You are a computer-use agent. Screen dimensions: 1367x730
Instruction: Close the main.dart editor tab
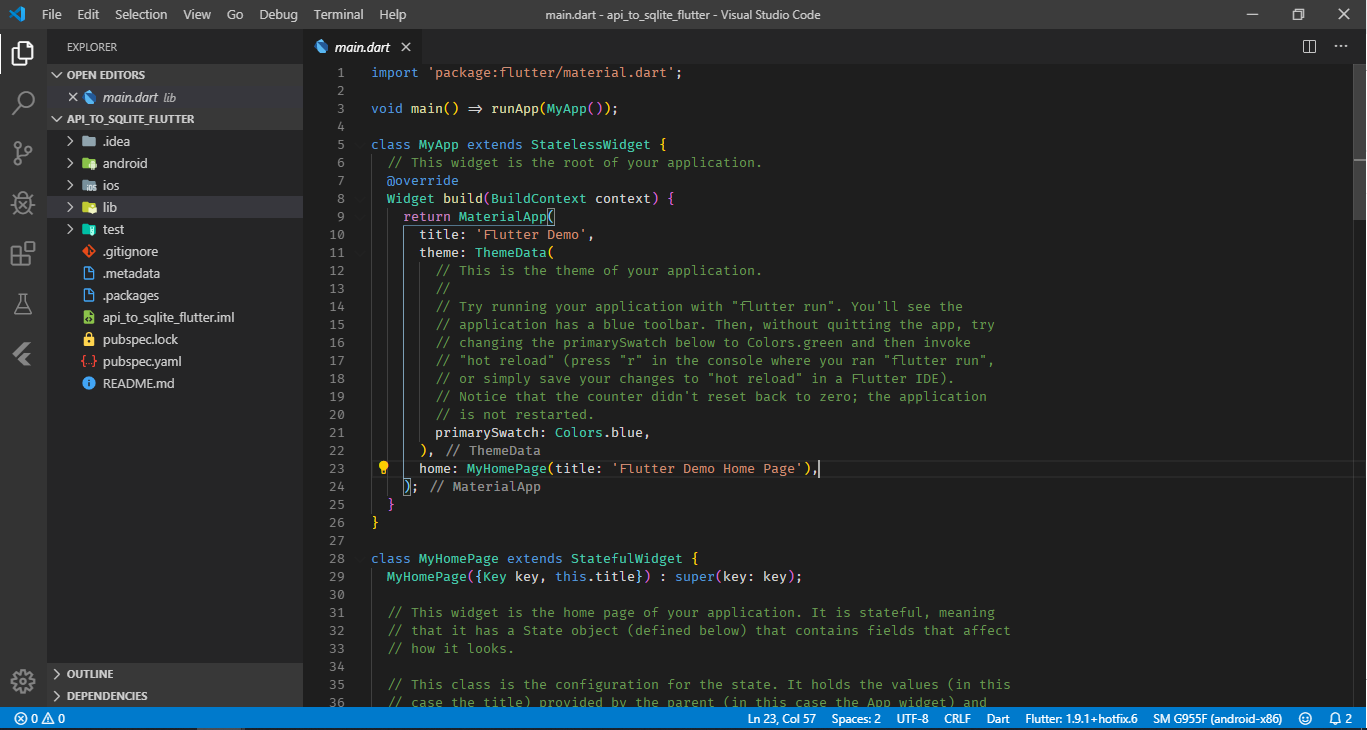[406, 47]
